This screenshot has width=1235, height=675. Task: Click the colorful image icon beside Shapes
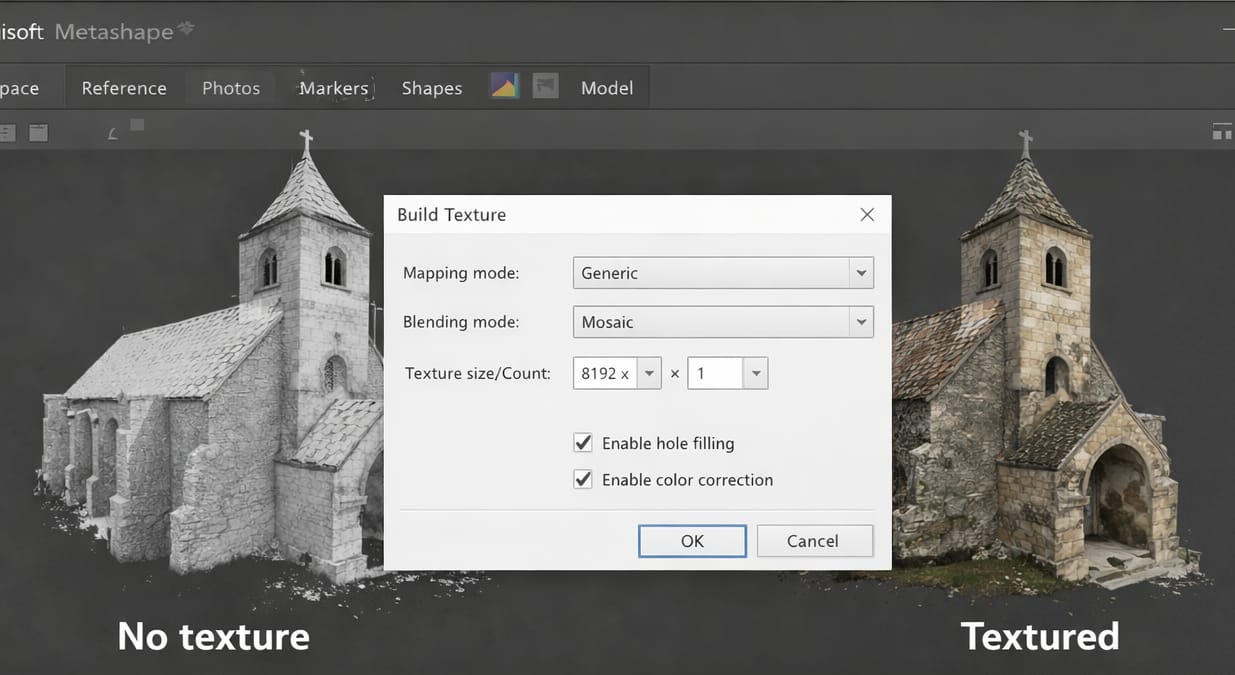point(504,86)
